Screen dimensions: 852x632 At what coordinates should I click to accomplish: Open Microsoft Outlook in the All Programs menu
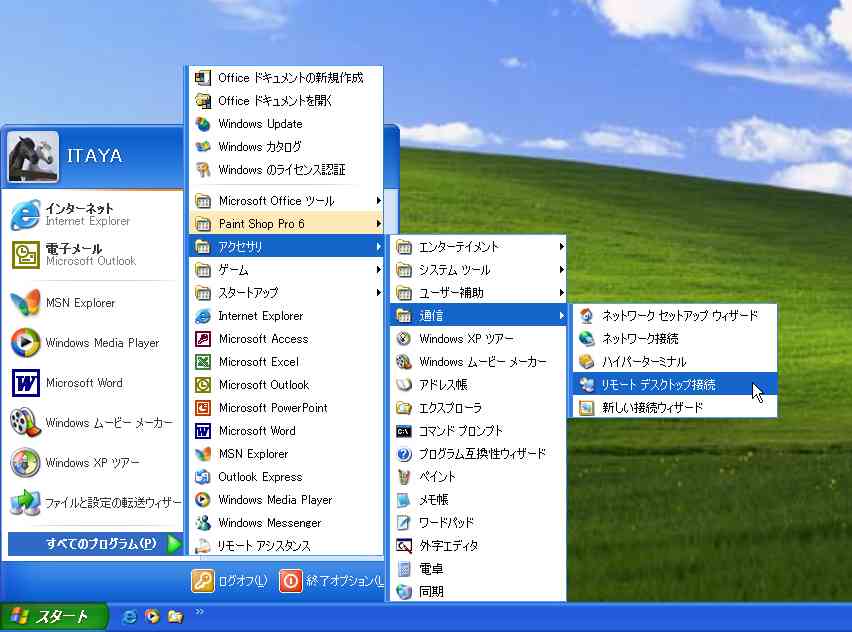pyautogui.click(x=286, y=385)
